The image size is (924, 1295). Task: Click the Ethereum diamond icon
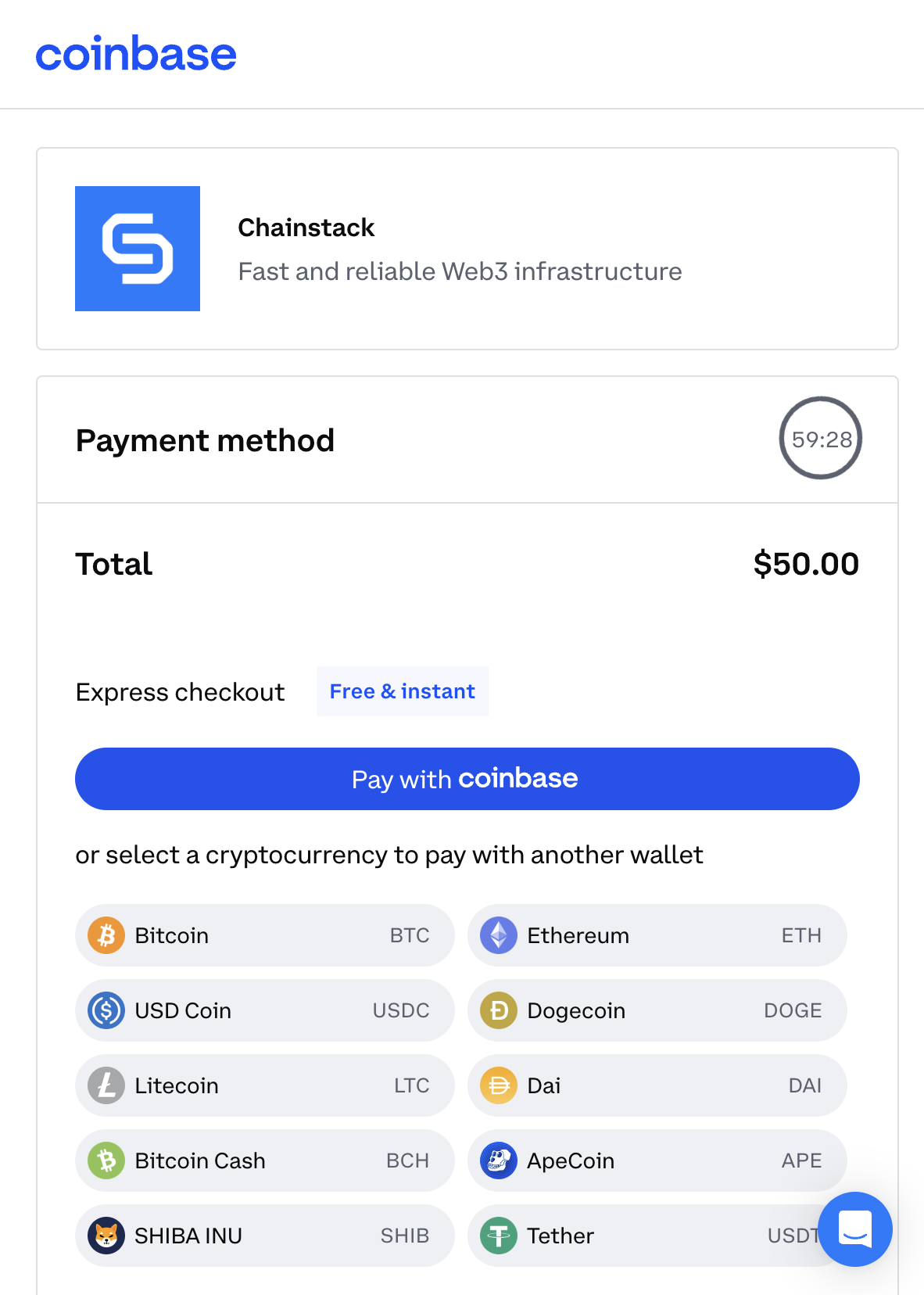499,935
